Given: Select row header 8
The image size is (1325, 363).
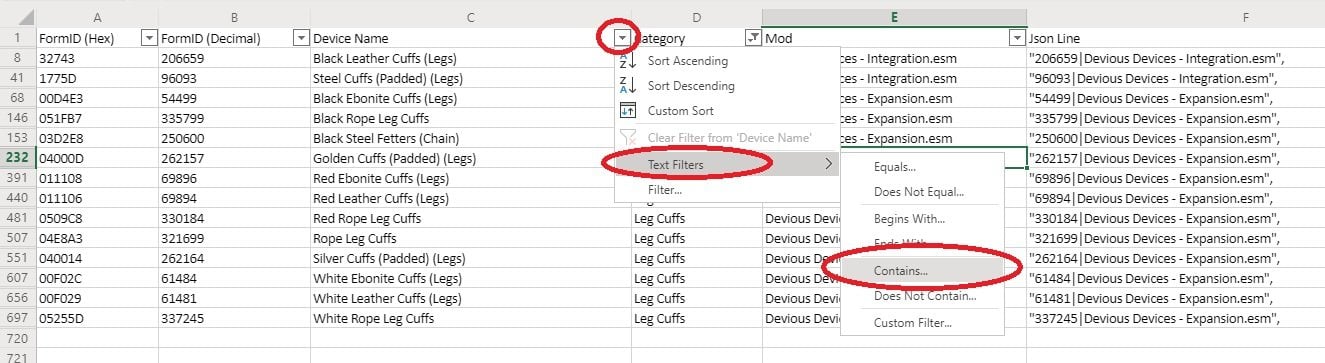Looking at the screenshot, I should pos(18,59).
